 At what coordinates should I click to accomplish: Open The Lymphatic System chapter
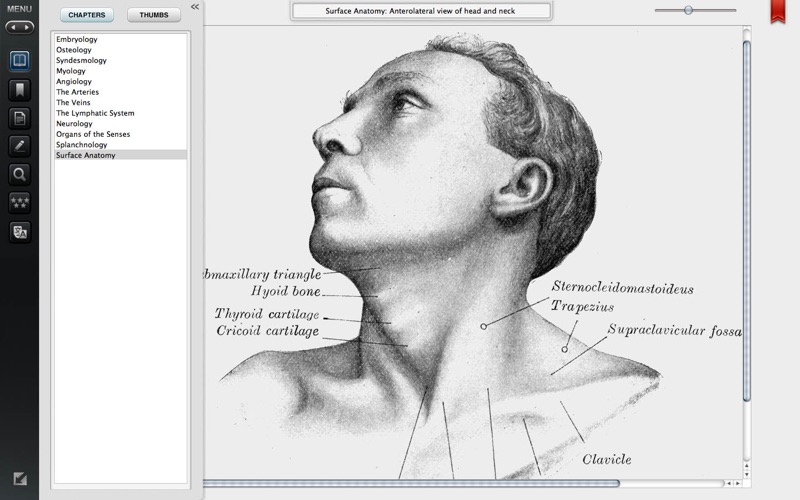[x=120, y=113]
